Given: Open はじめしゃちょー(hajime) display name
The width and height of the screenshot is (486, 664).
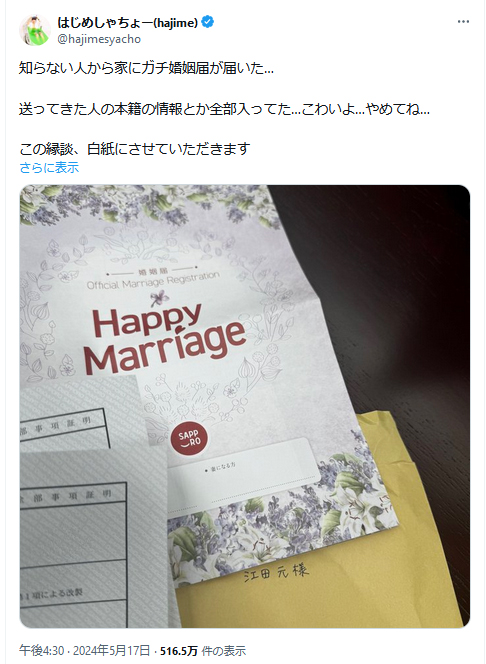Looking at the screenshot, I should click(x=127, y=22).
